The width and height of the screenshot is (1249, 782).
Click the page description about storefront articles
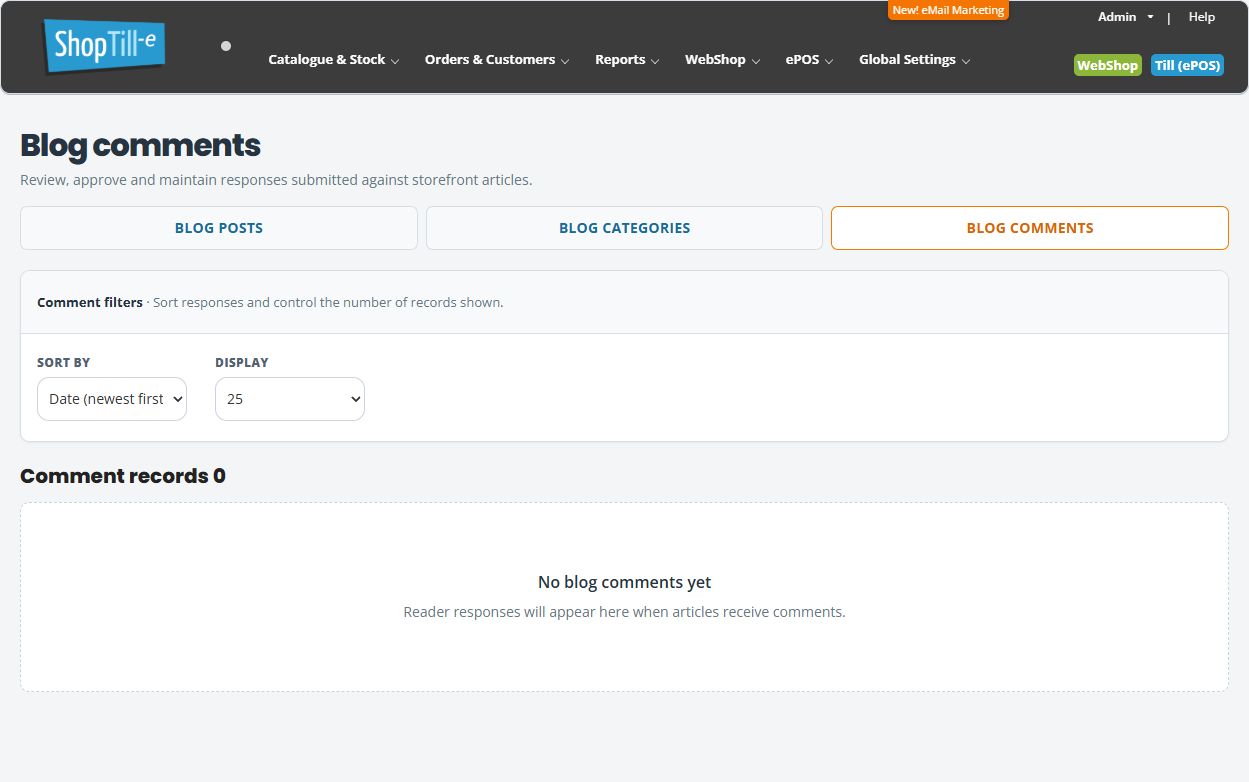276,180
